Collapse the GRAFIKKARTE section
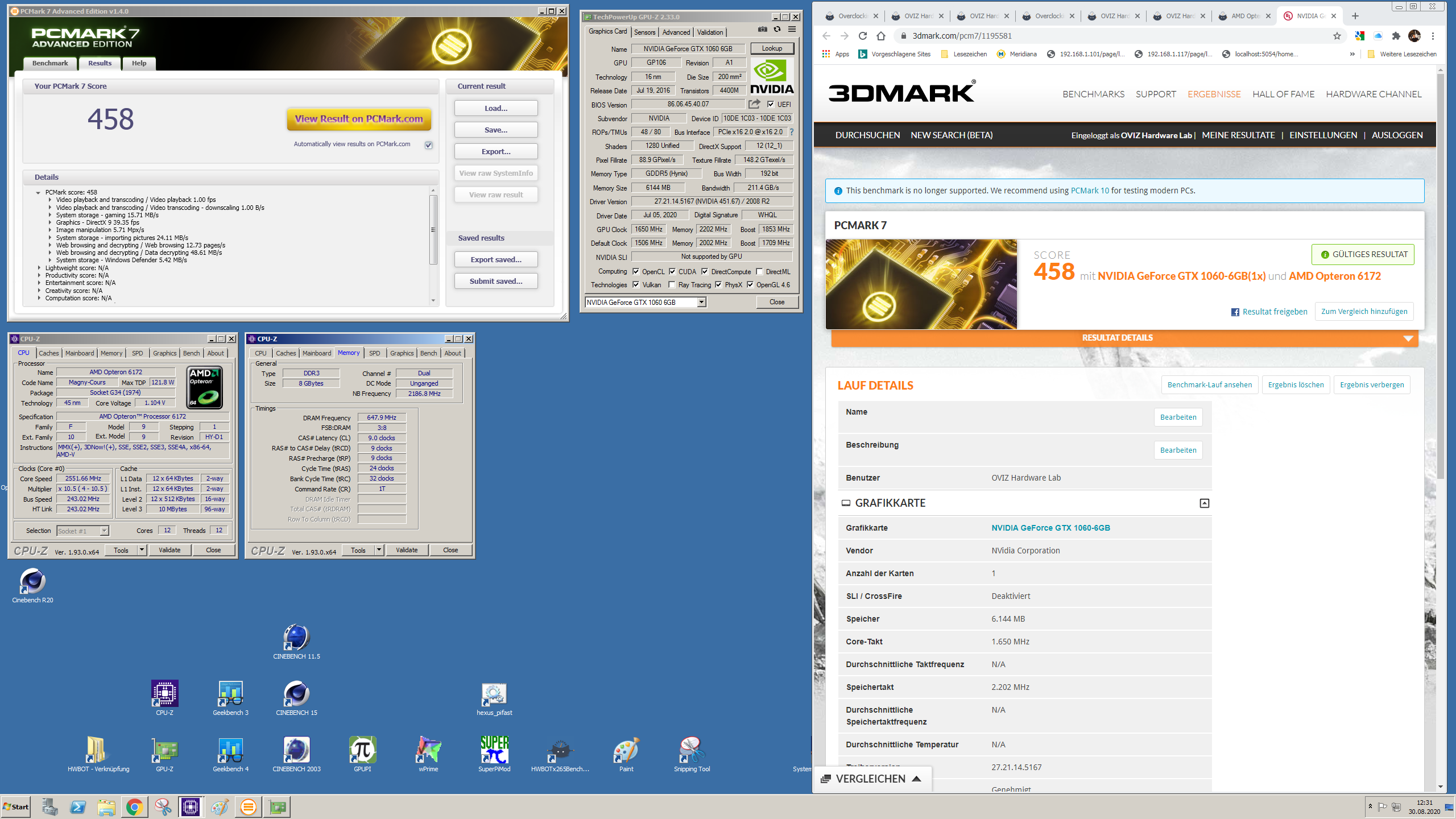The width and height of the screenshot is (1456, 819). [1204, 503]
